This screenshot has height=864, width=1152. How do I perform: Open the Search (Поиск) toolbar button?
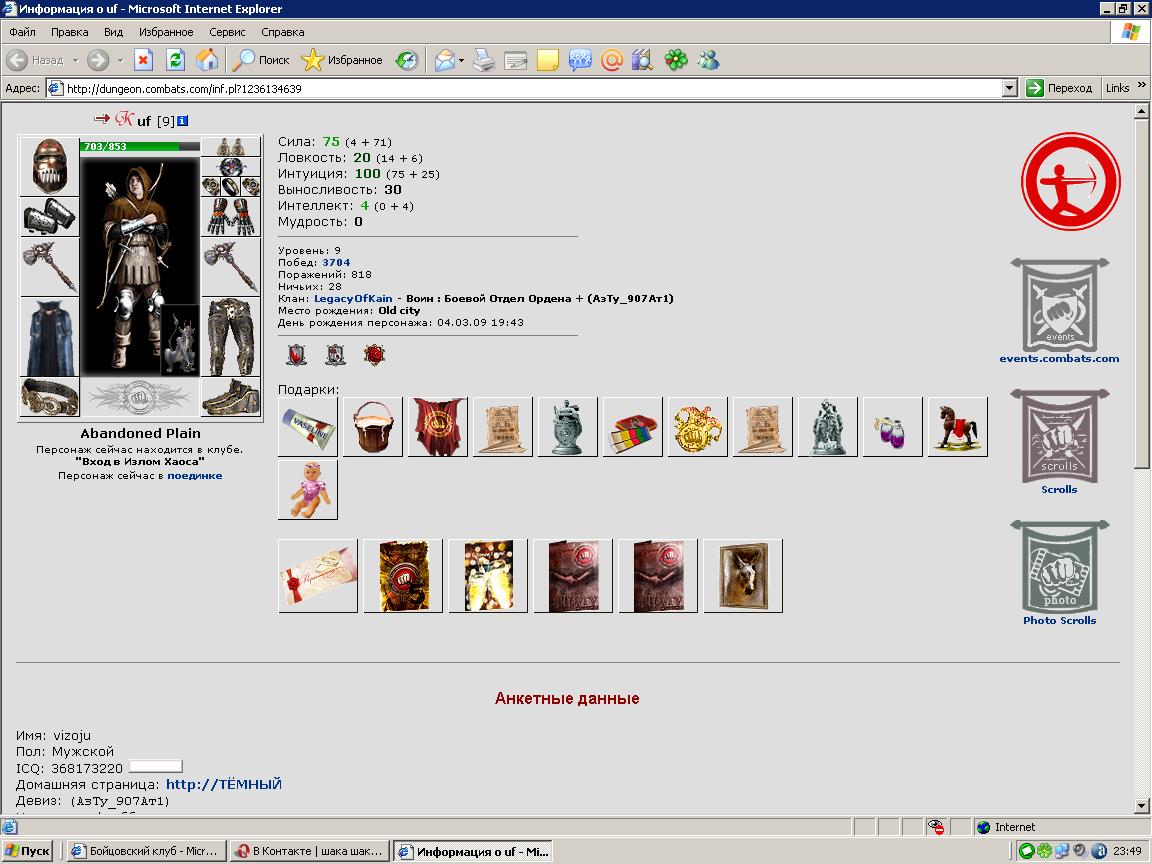click(x=261, y=60)
